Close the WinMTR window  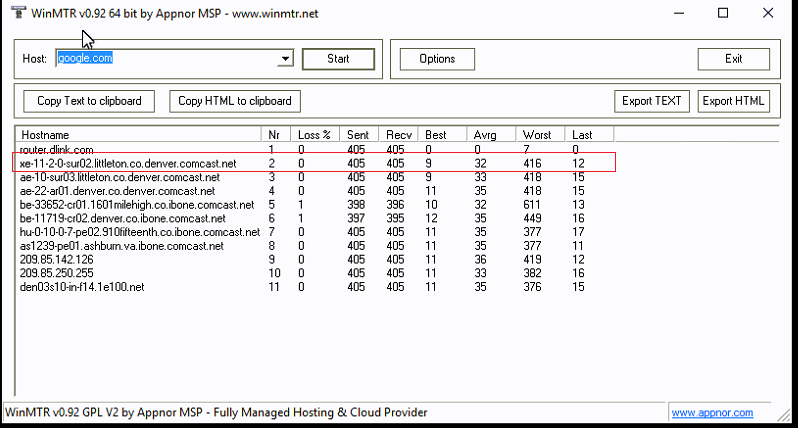click(x=768, y=13)
